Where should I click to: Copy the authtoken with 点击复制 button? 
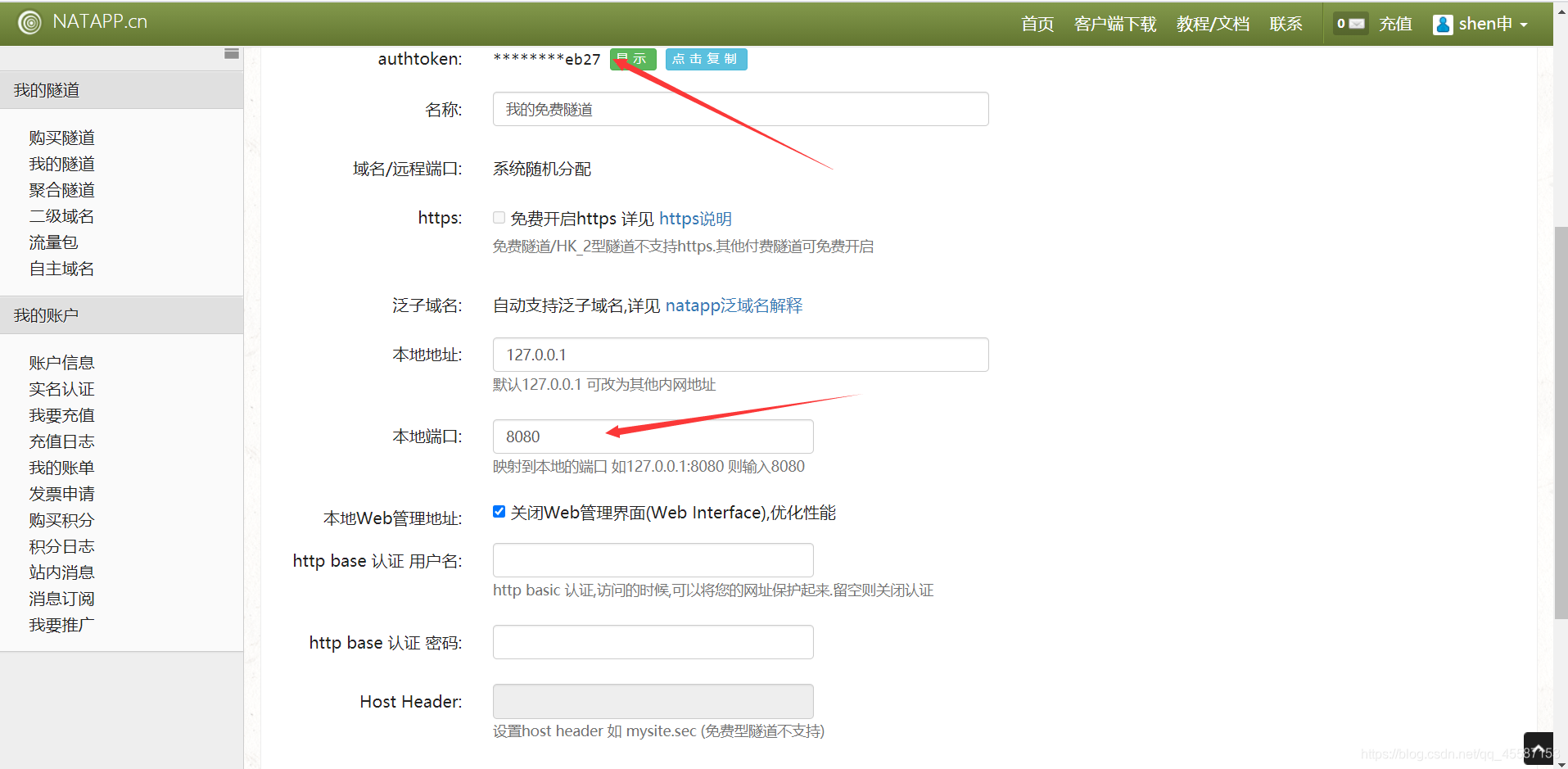706,59
